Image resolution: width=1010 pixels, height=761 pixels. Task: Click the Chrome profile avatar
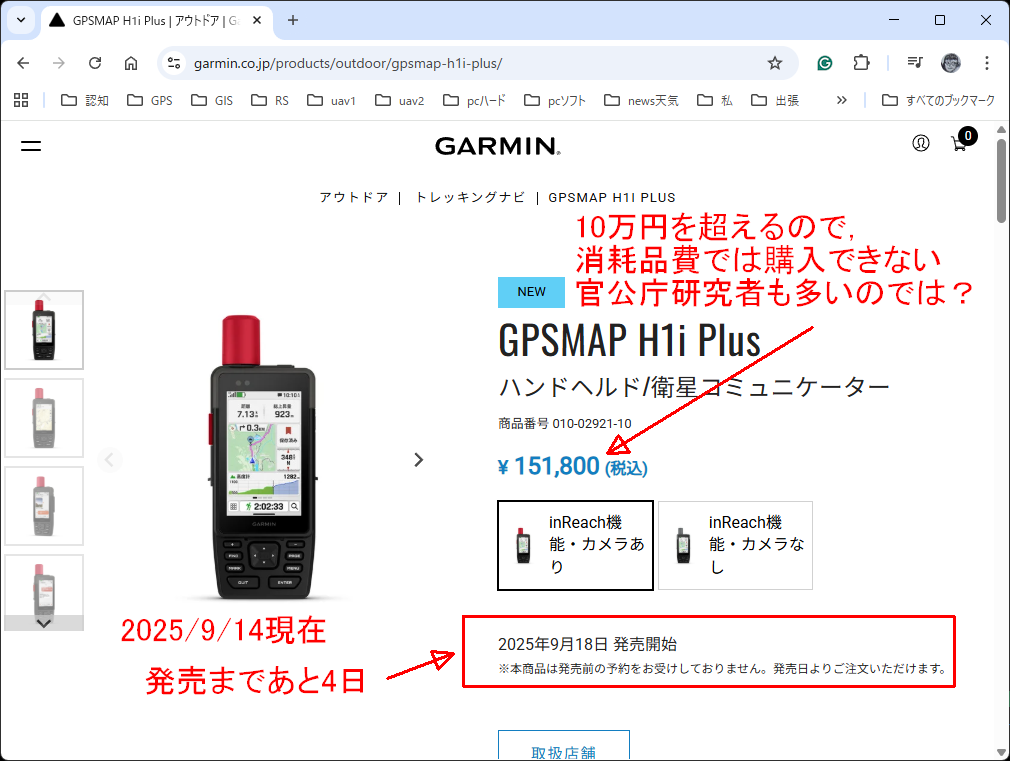[x=953, y=62]
